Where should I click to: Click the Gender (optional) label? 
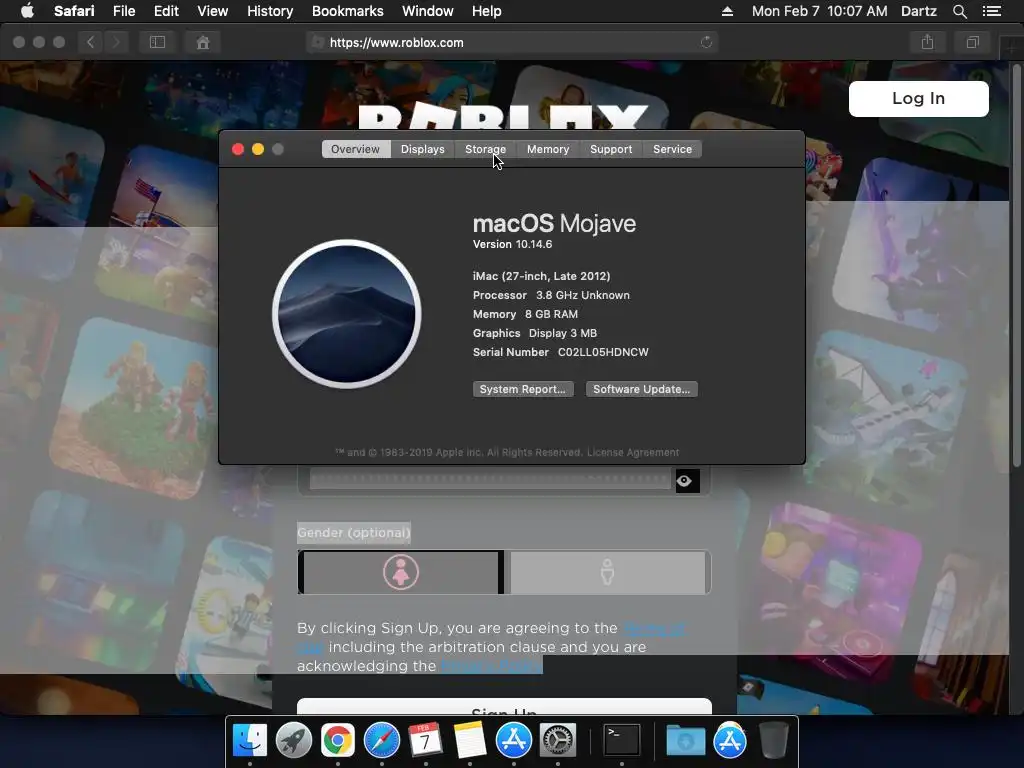click(x=354, y=532)
